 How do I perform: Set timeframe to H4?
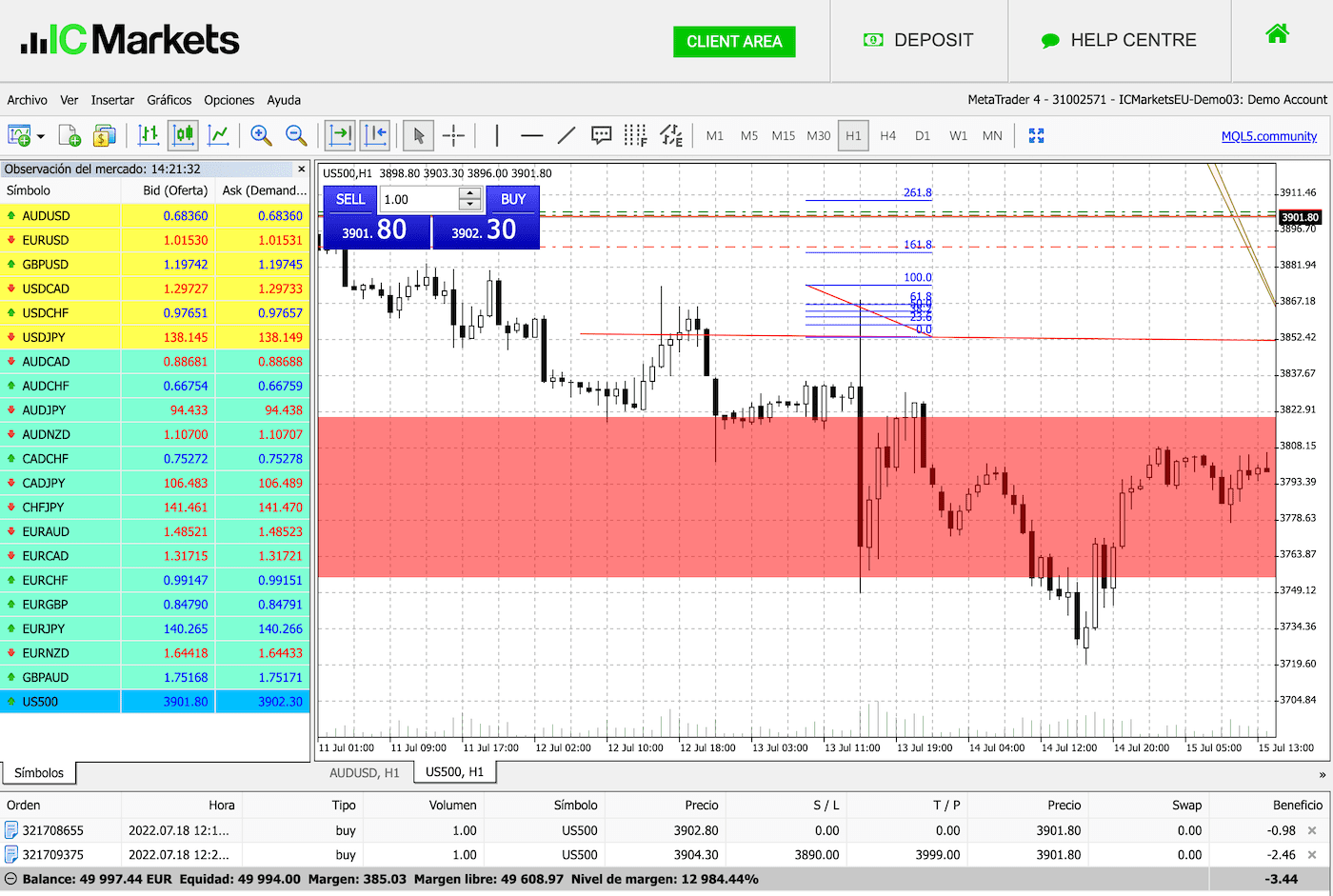coord(888,136)
